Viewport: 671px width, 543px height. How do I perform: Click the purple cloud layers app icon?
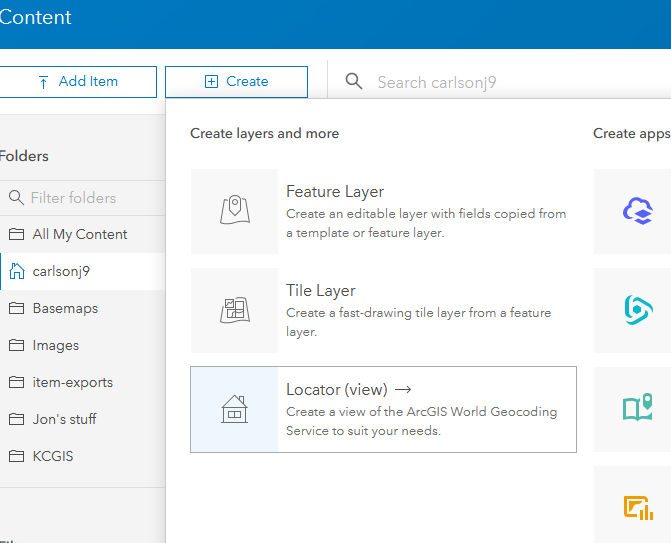tap(637, 211)
